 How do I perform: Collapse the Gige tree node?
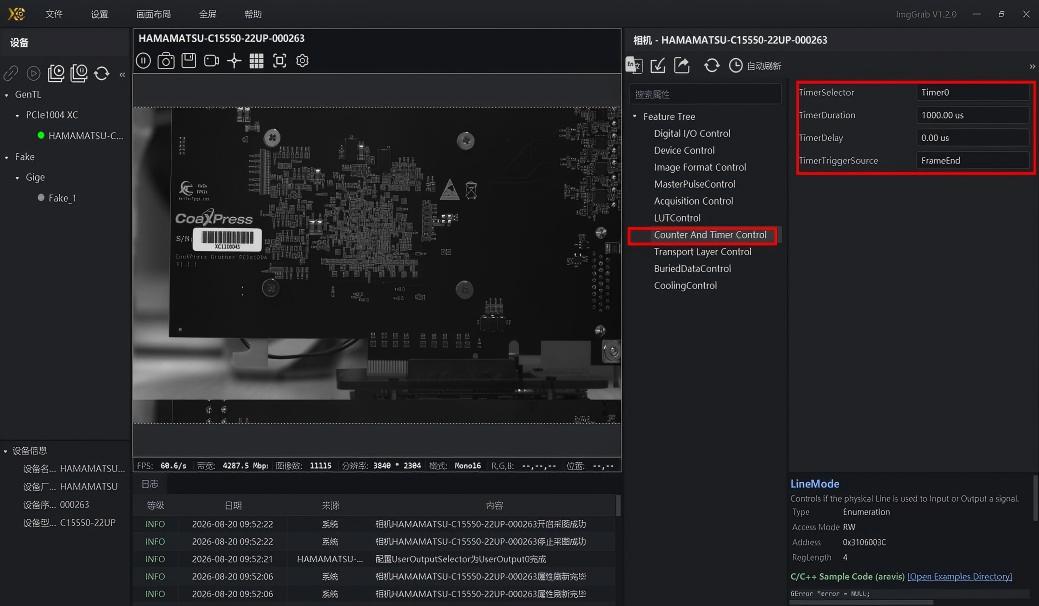[17, 177]
